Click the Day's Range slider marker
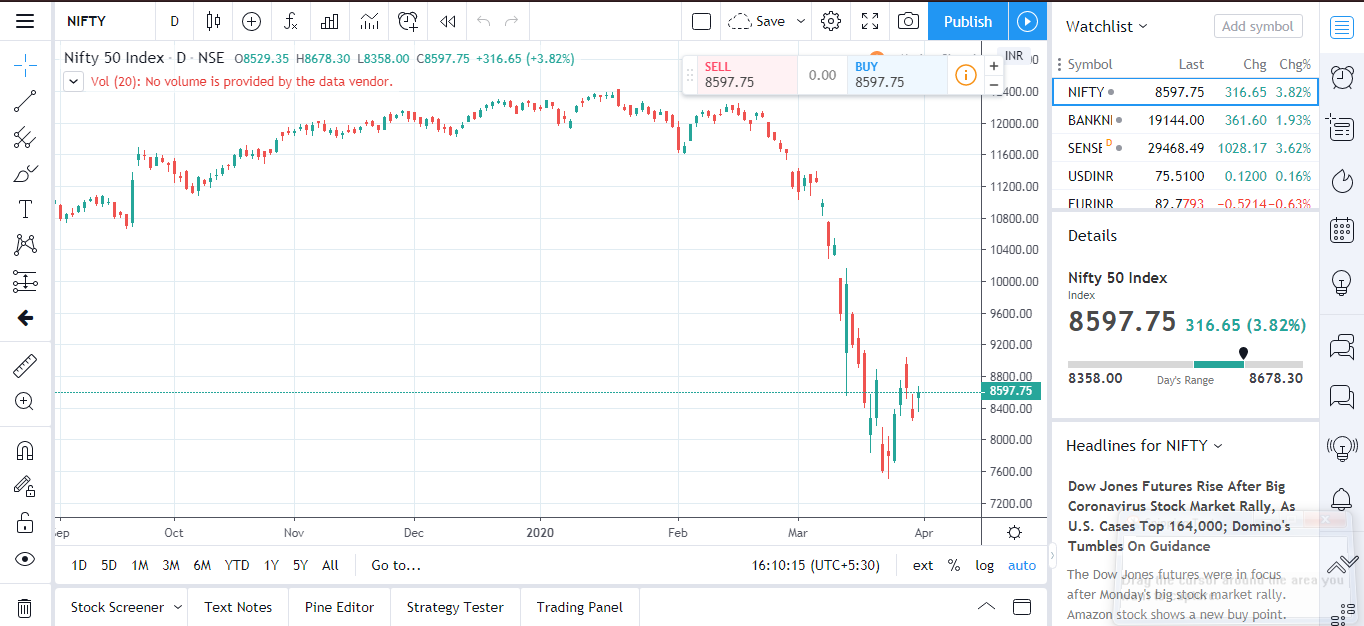This screenshot has height=626, width=1364. (x=1243, y=353)
